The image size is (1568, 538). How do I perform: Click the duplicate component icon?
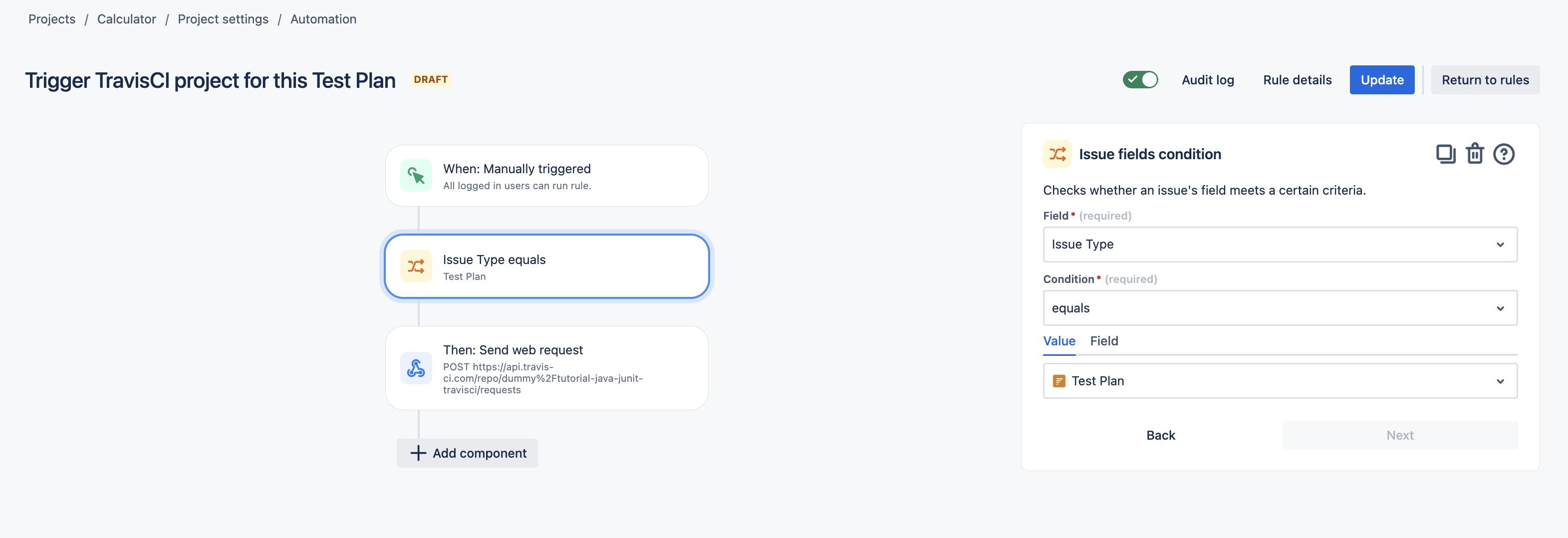click(x=1446, y=154)
